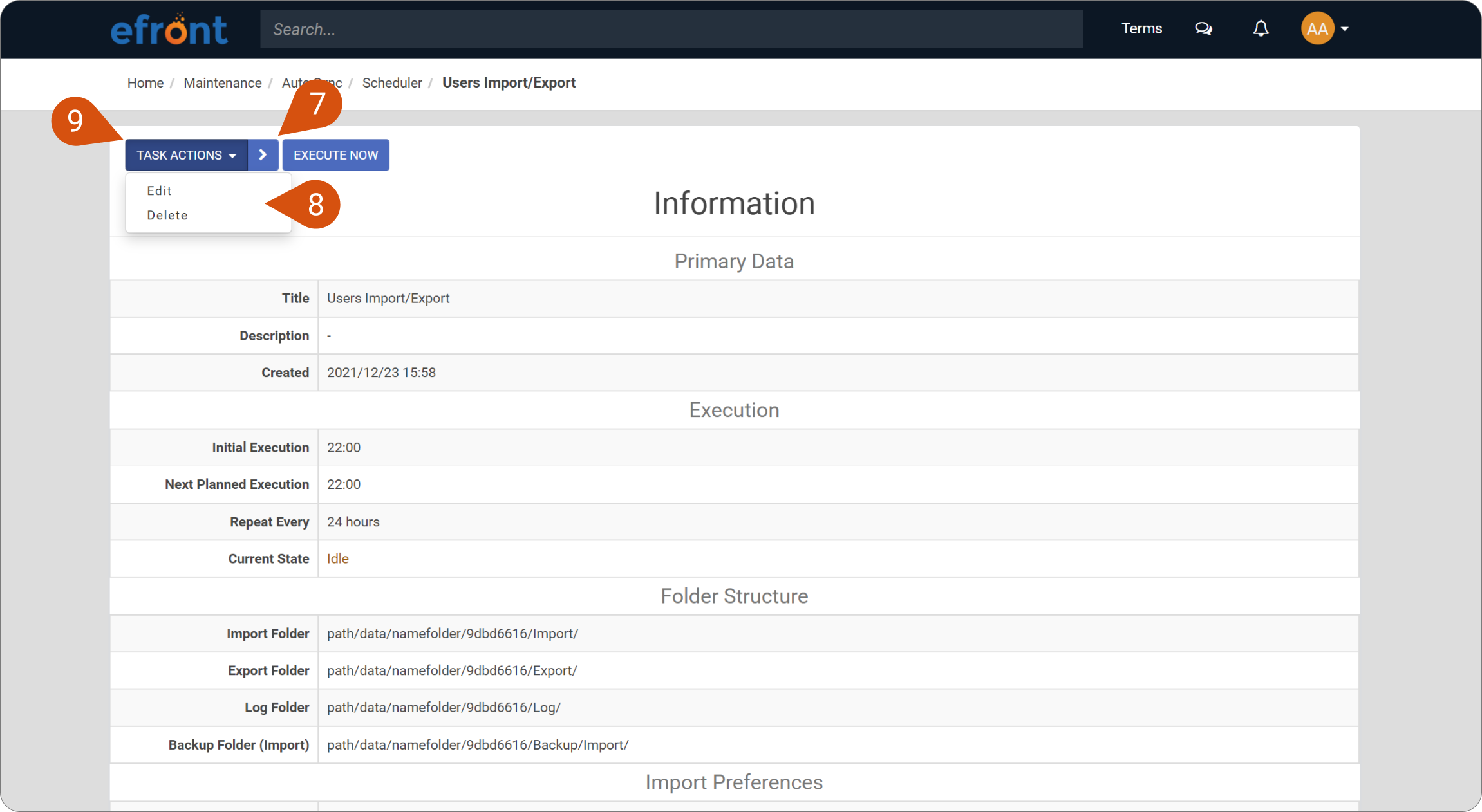Click the Log Folder path

point(444,708)
